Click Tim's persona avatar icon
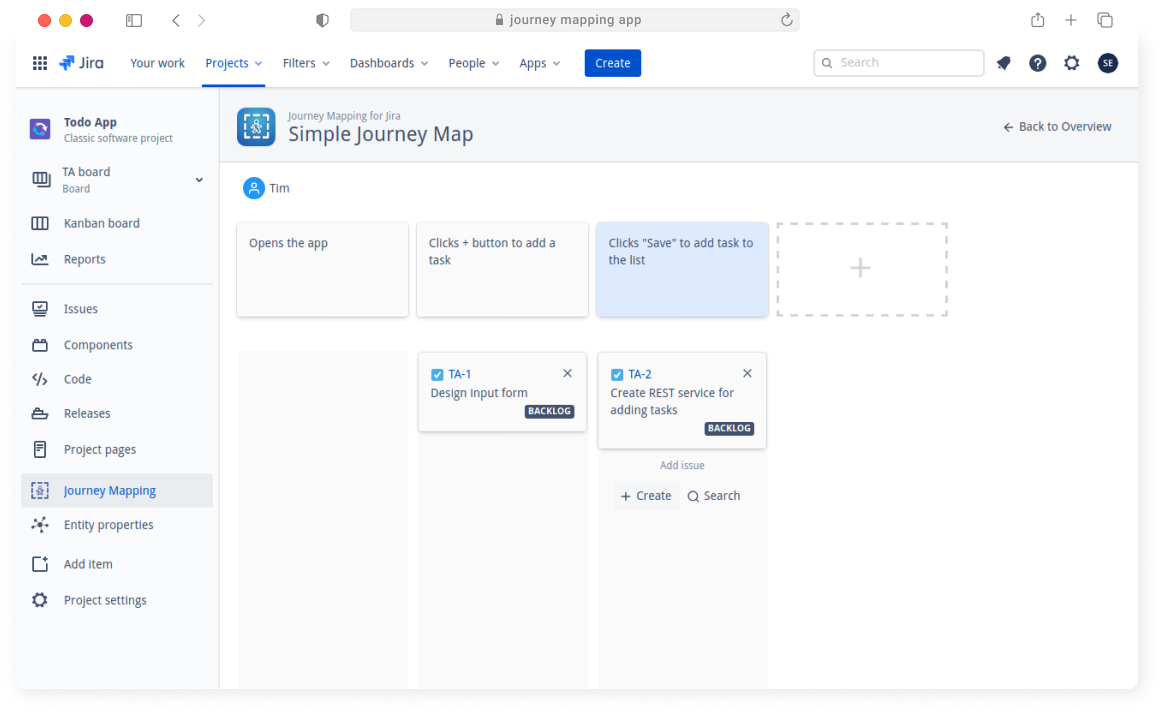This screenshot has height=713, width=1162. (x=253, y=188)
